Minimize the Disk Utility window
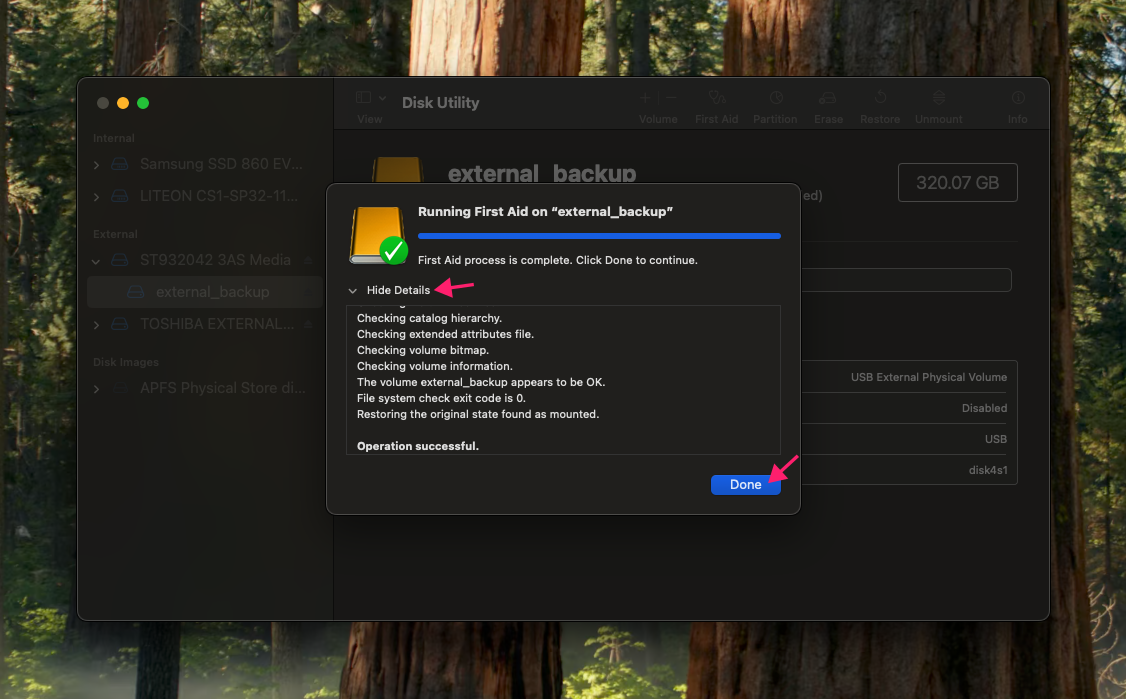 tap(123, 103)
